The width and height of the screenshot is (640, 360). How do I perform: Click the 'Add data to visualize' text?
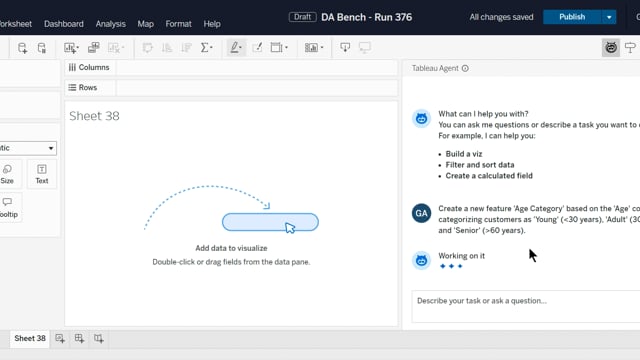(231, 248)
